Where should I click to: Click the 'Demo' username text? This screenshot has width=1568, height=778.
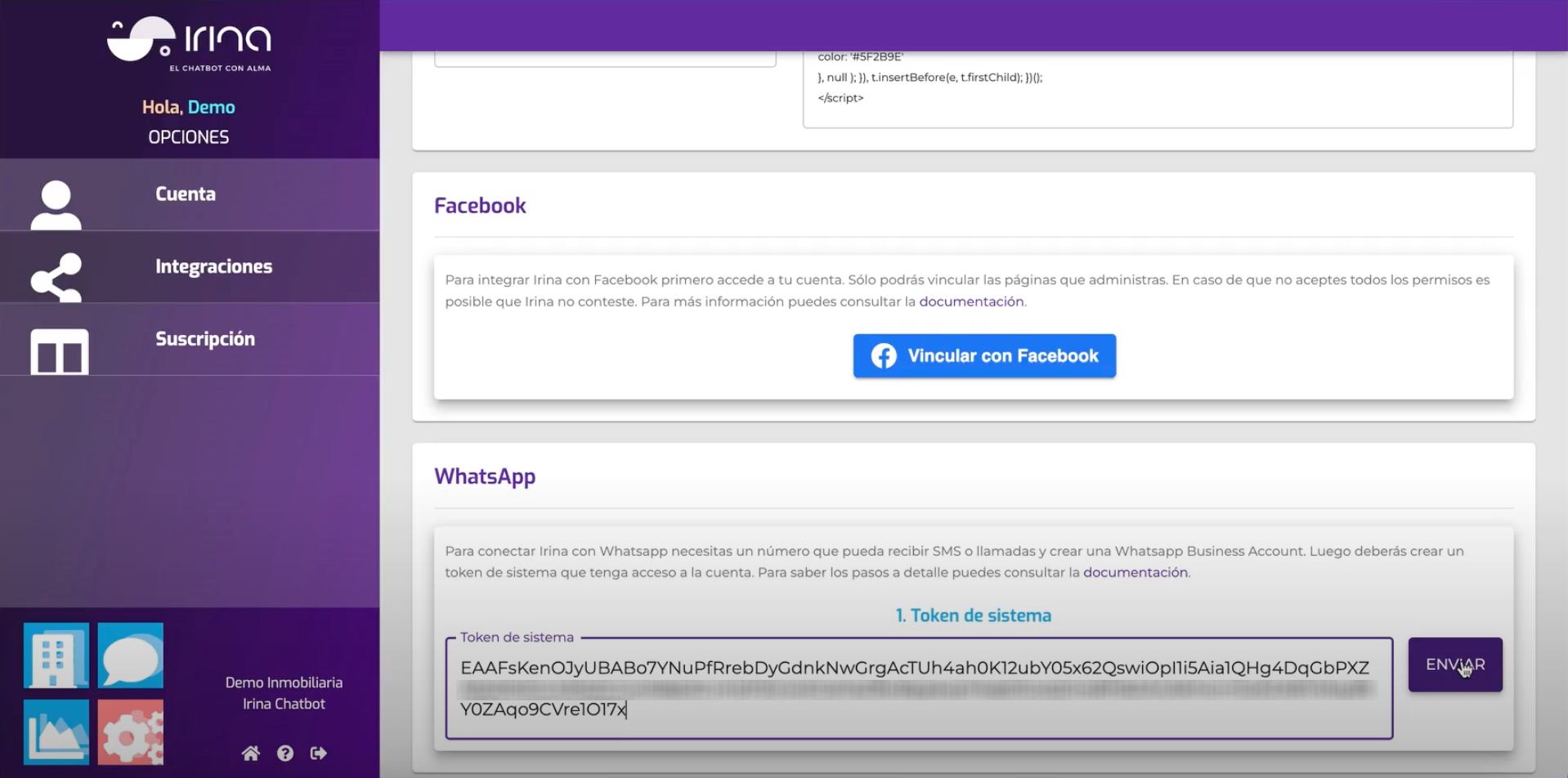[x=212, y=107]
